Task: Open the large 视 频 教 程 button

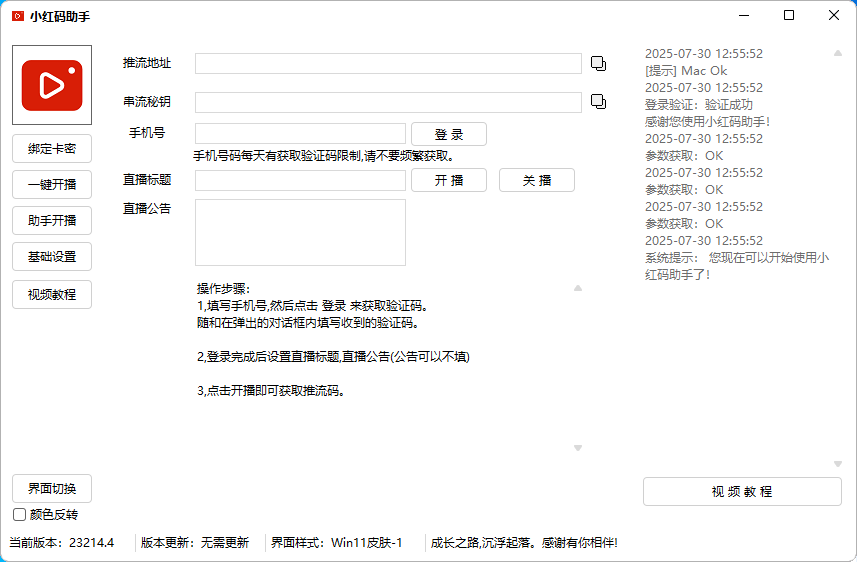Action: pos(742,491)
